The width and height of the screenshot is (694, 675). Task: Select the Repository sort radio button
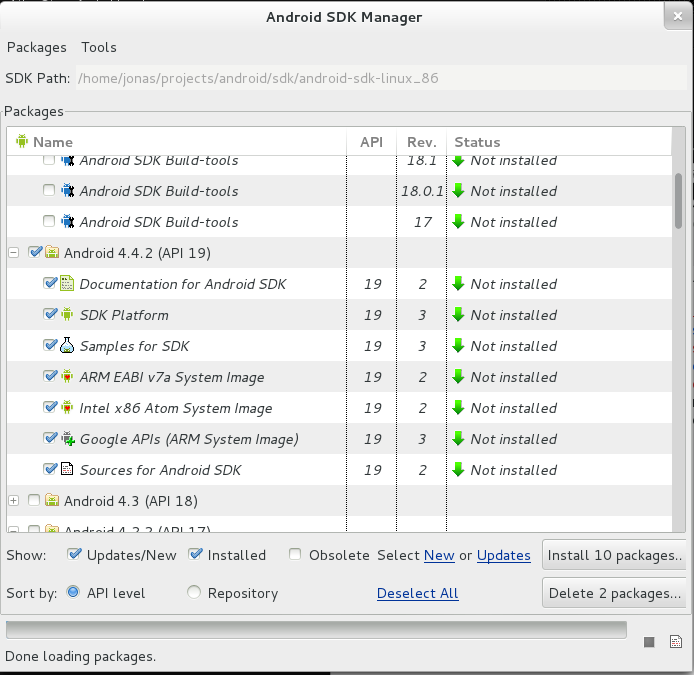[194, 592]
